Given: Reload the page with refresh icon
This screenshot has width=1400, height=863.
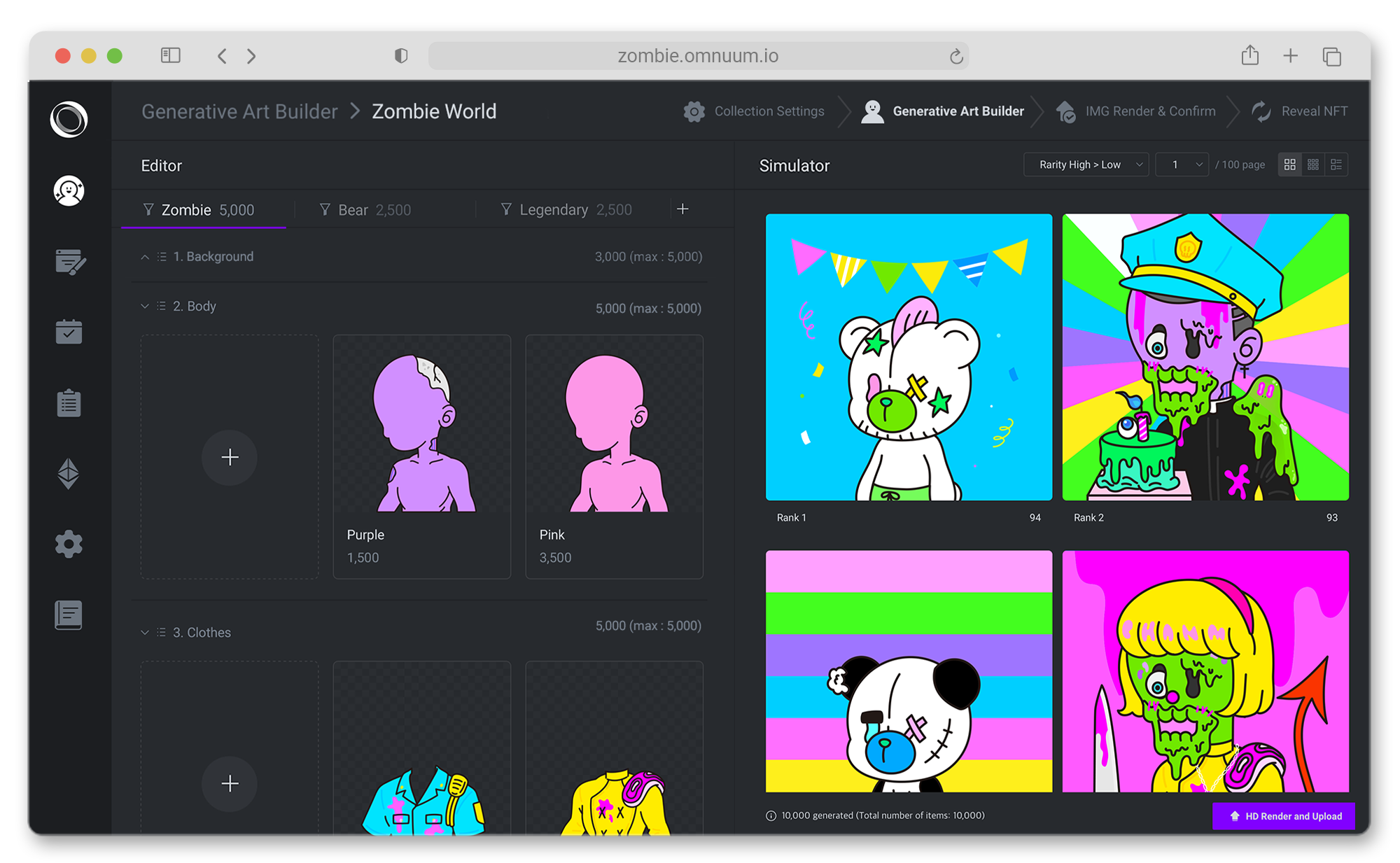Looking at the screenshot, I should [955, 56].
